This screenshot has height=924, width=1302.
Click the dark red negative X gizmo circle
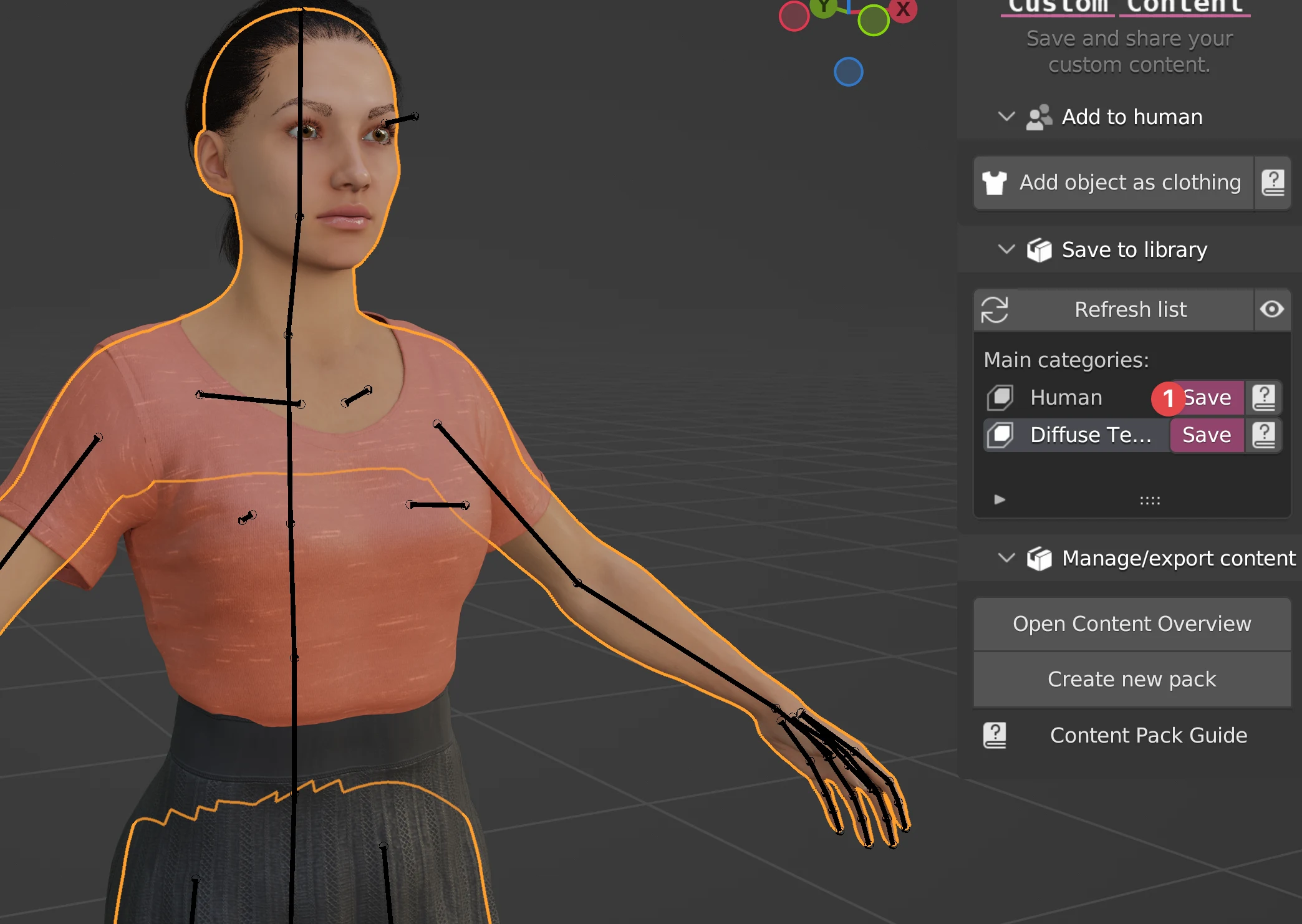click(794, 16)
